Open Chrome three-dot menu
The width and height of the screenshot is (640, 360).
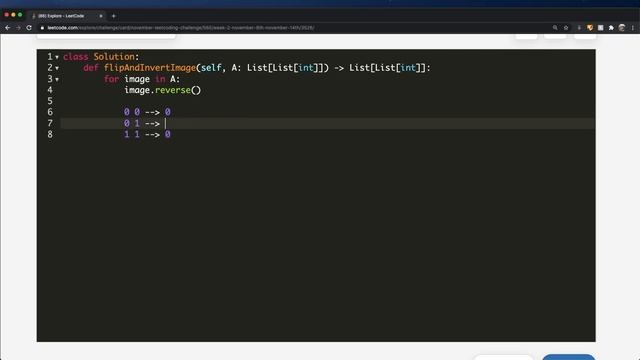(633, 28)
